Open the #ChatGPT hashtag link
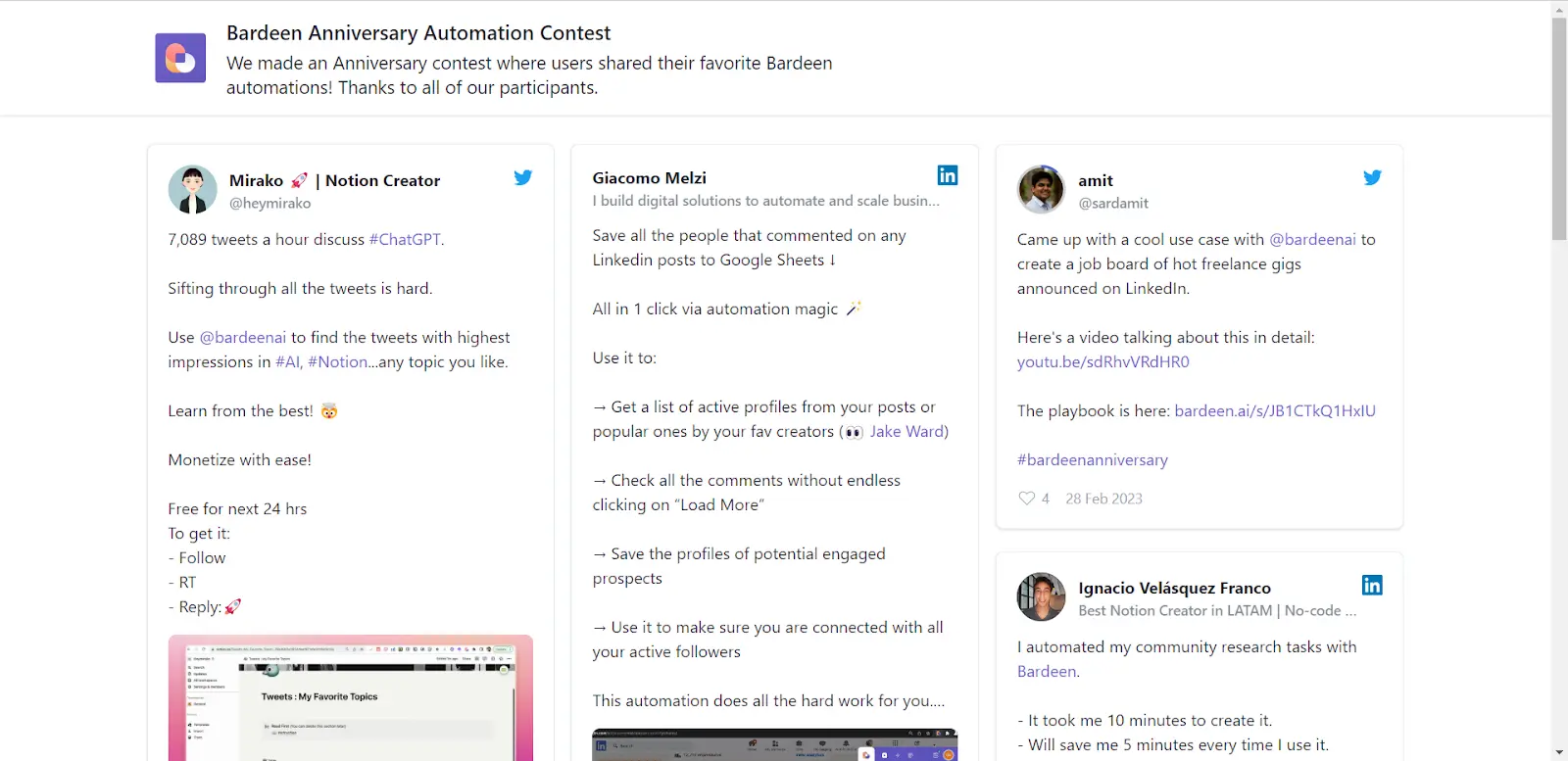The image size is (1568, 761). [x=405, y=239]
